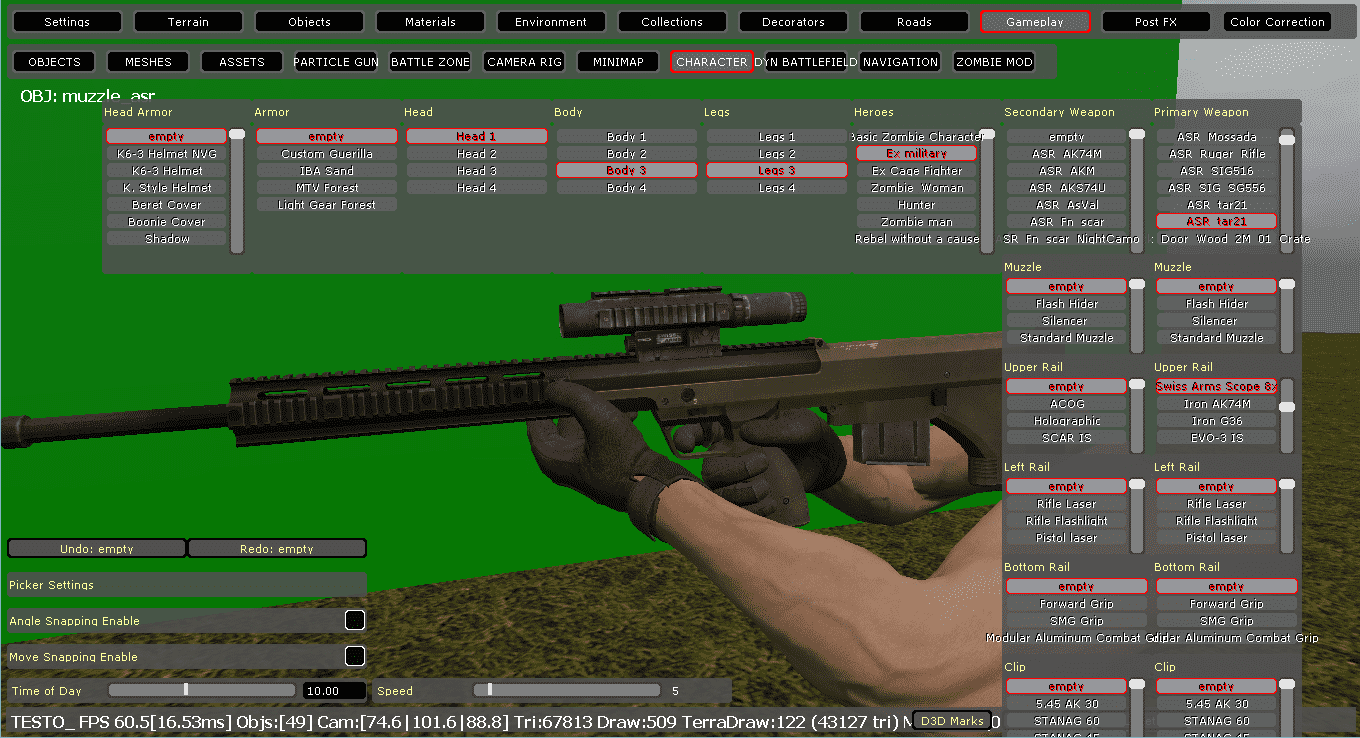Select Light Gear Forest armor

click(327, 205)
